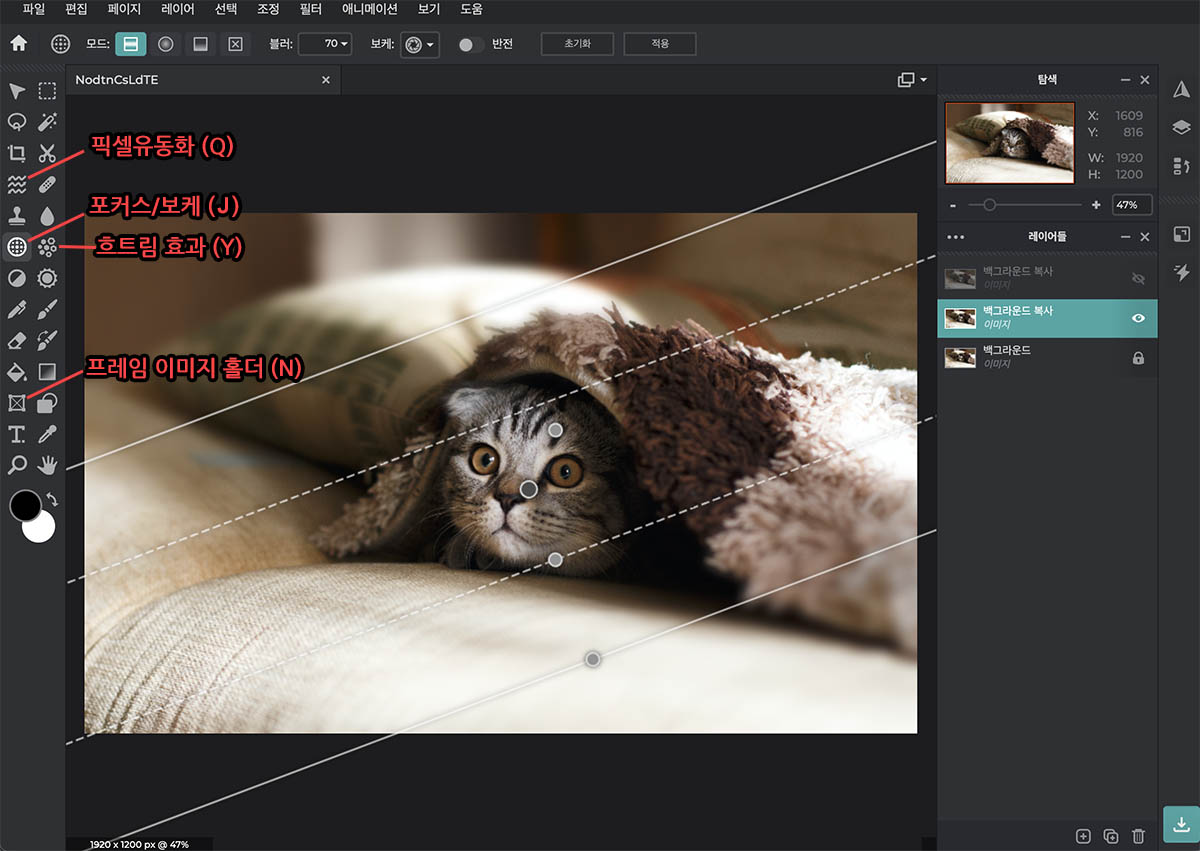Open the 필터 menu
The height and width of the screenshot is (851, 1200).
(310, 9)
